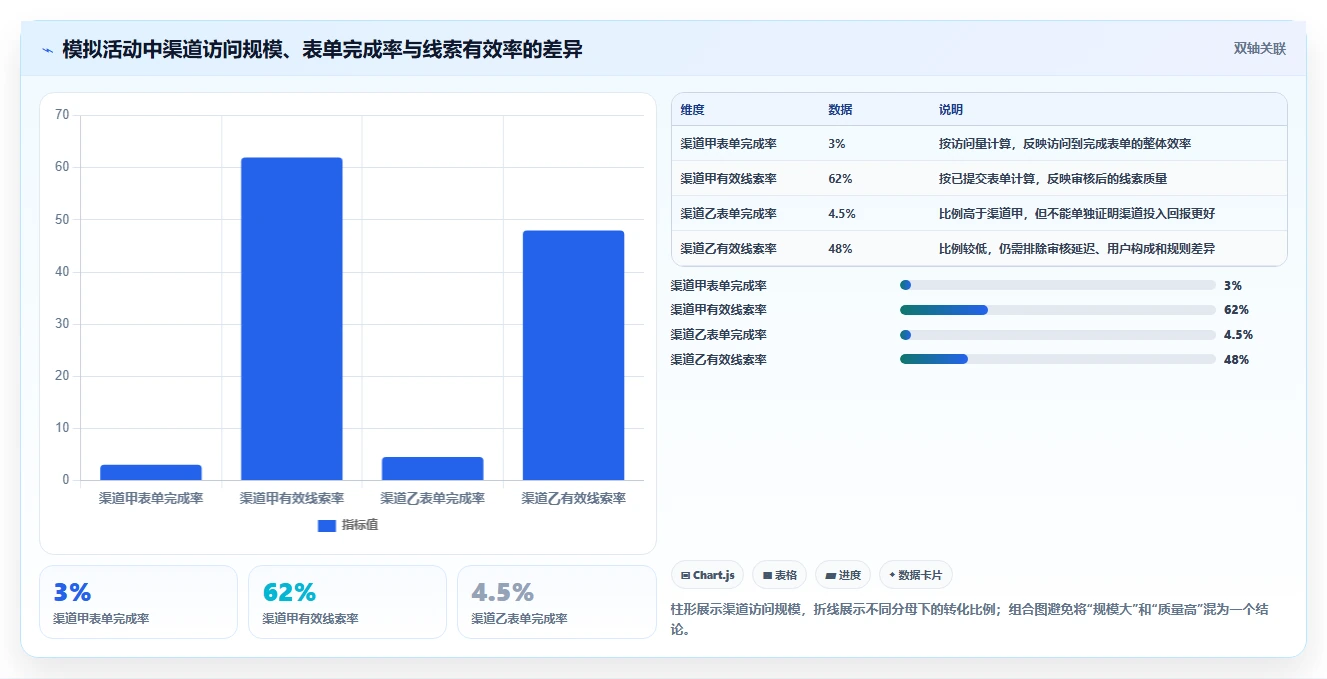
Task: Click the 3% value in the table
Action: coord(837,144)
